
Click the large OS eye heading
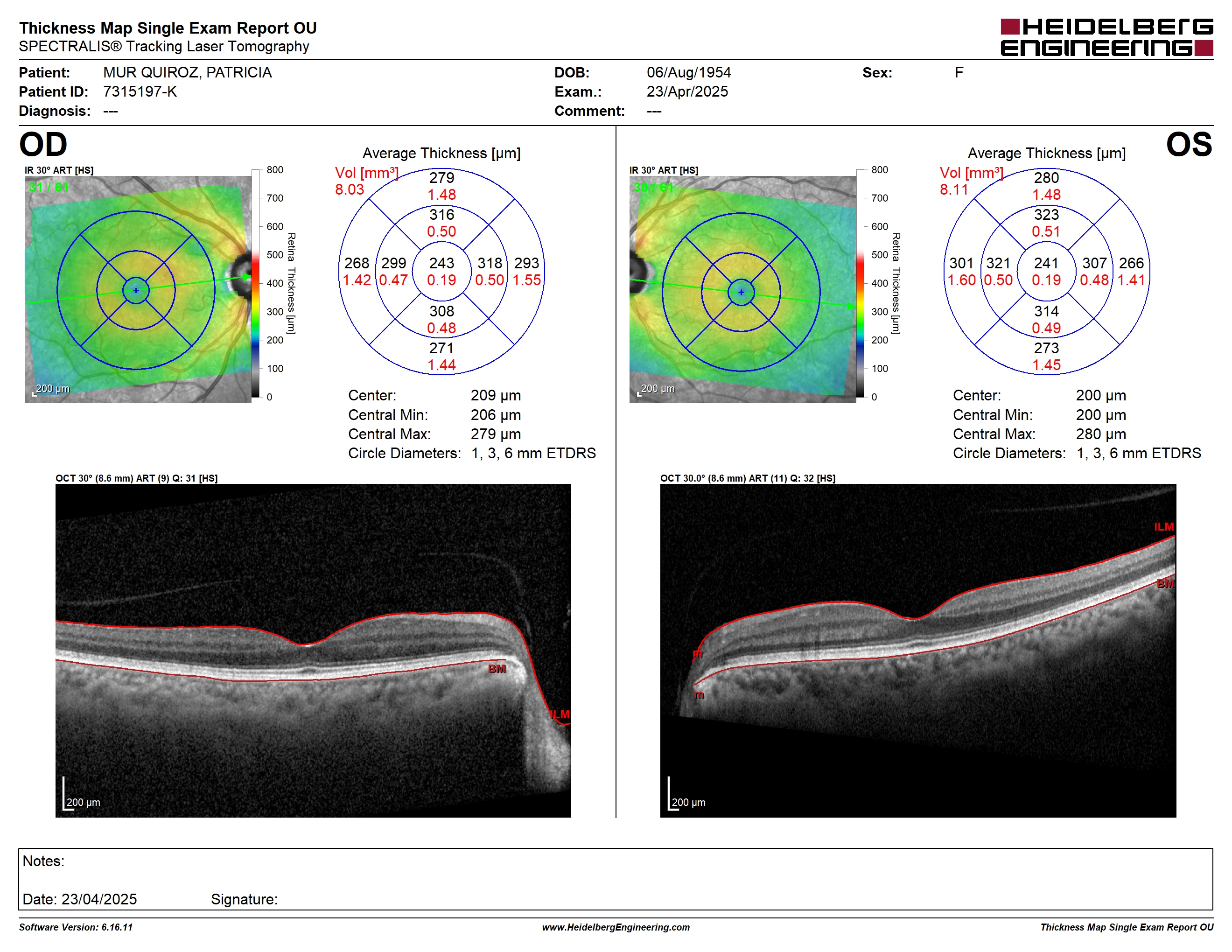[1189, 145]
